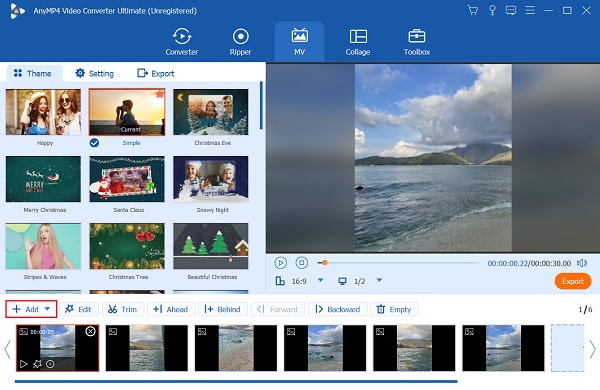Select the Beautiful Christmas theme
Image resolution: width=600 pixels, height=390 pixels.
210,246
